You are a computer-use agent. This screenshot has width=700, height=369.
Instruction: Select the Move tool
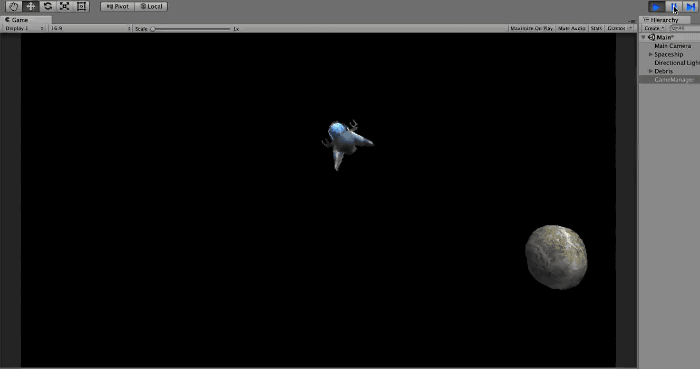(30, 6)
